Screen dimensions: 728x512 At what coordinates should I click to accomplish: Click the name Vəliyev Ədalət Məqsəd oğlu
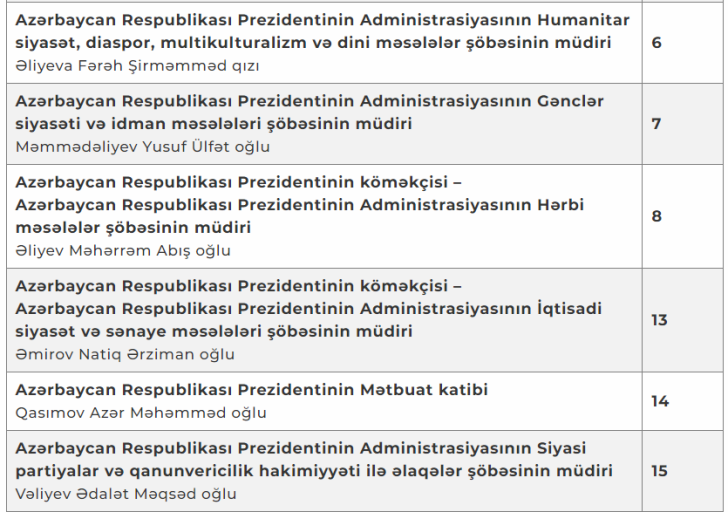coord(127,492)
